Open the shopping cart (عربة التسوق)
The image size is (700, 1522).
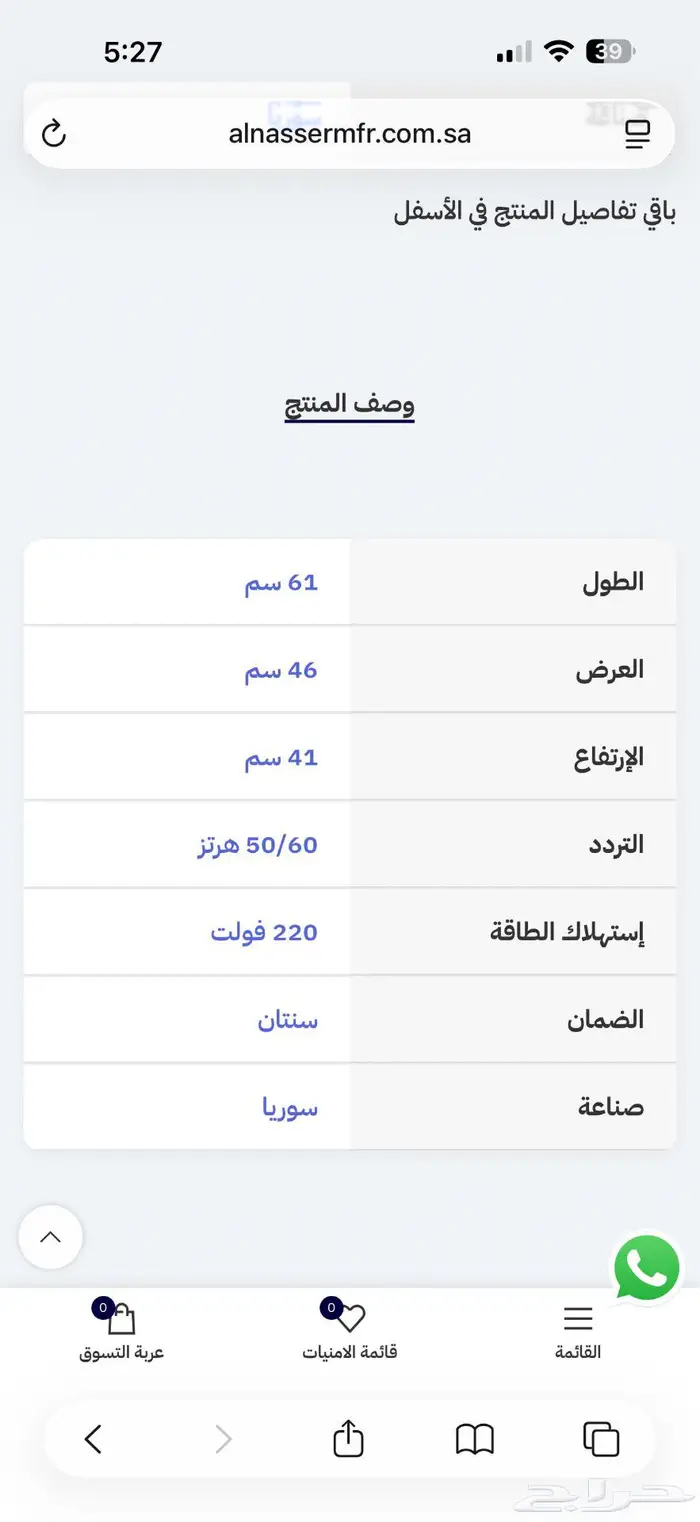point(121,1332)
